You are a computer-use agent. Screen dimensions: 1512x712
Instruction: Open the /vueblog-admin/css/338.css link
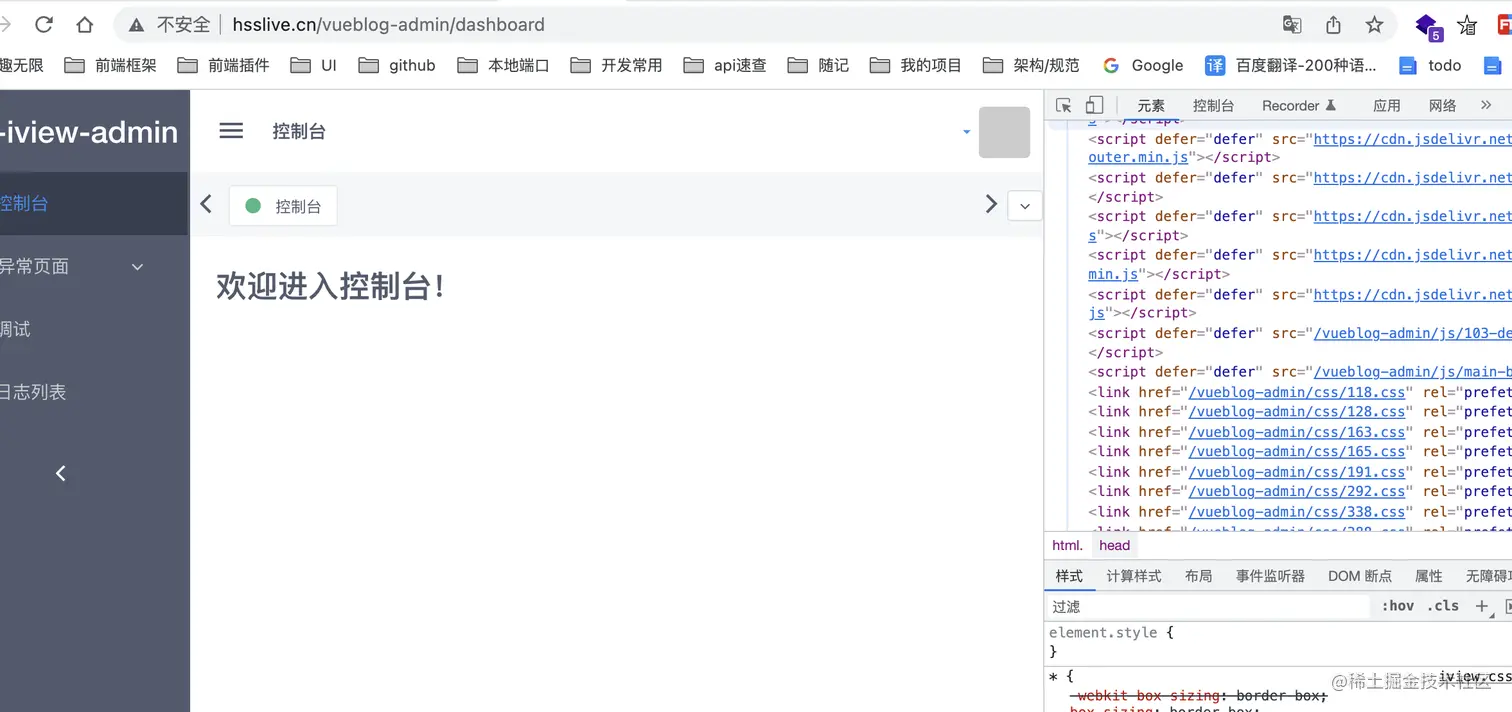[1297, 511]
